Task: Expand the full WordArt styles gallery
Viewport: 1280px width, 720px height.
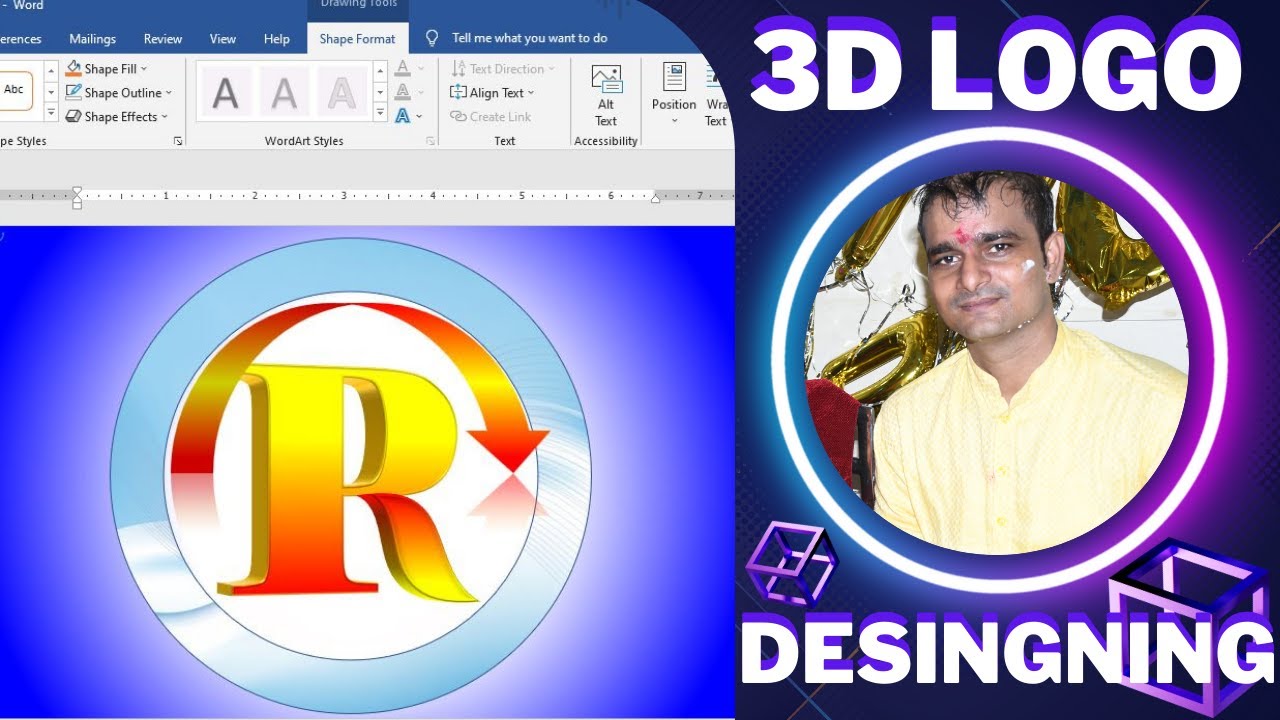Action: [380, 114]
